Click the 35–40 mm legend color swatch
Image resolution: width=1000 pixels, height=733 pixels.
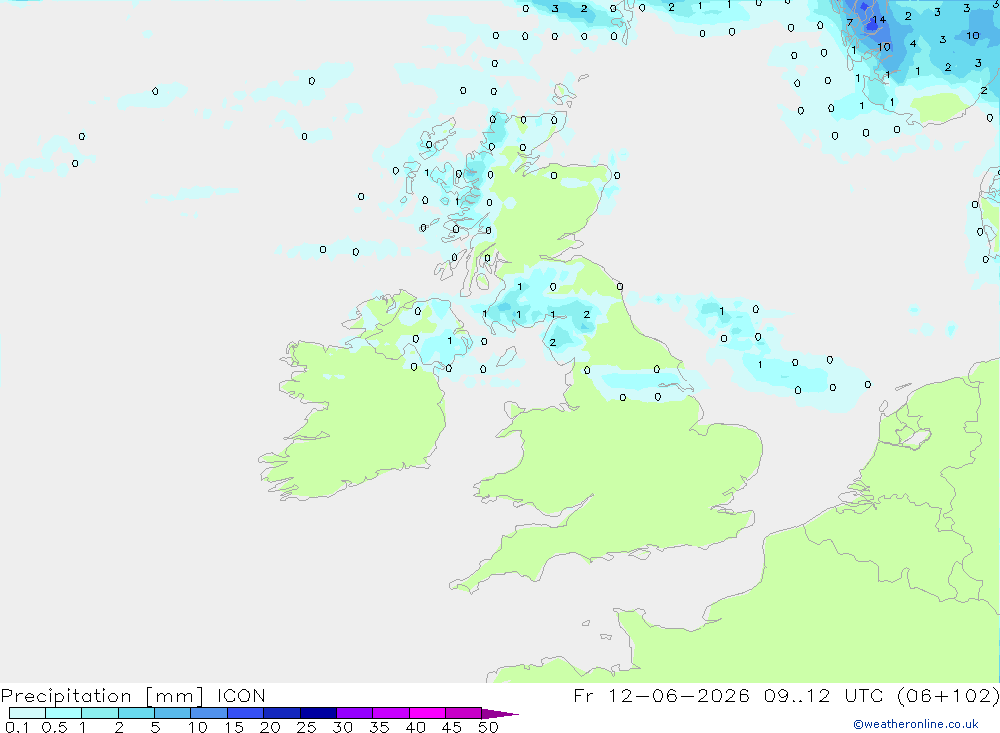point(391,713)
